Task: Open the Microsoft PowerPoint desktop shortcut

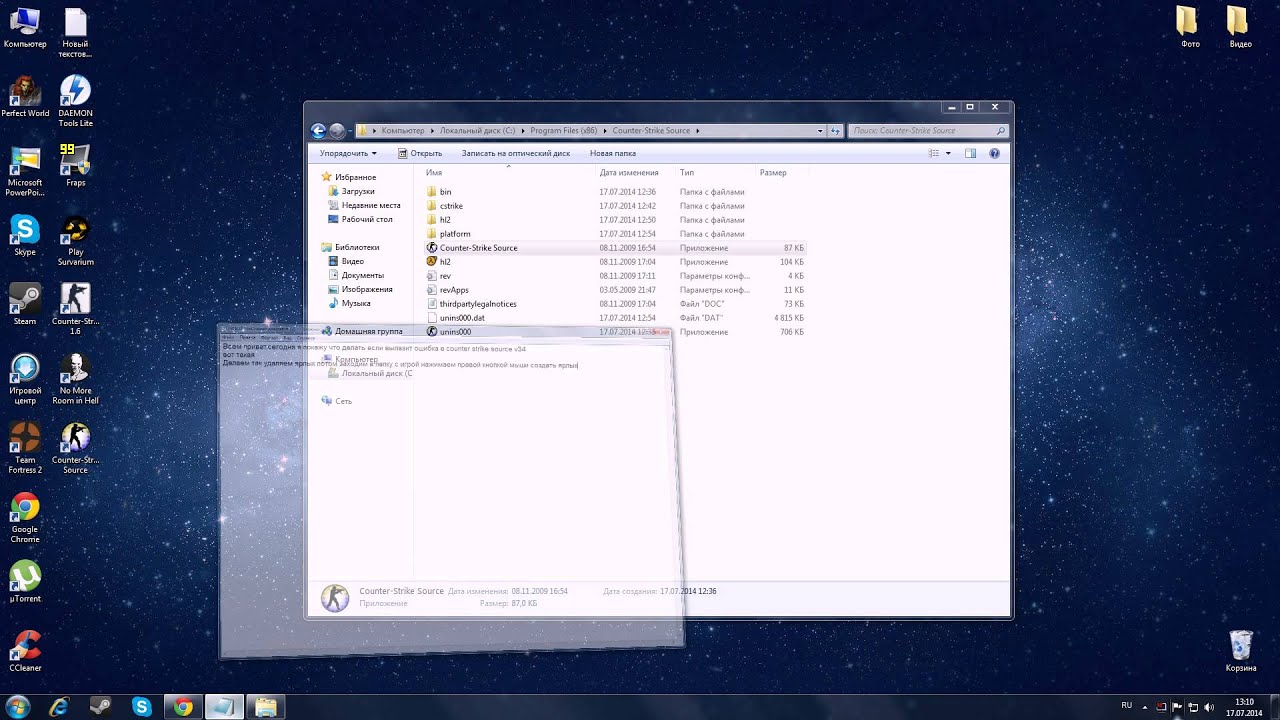Action: [x=25, y=171]
